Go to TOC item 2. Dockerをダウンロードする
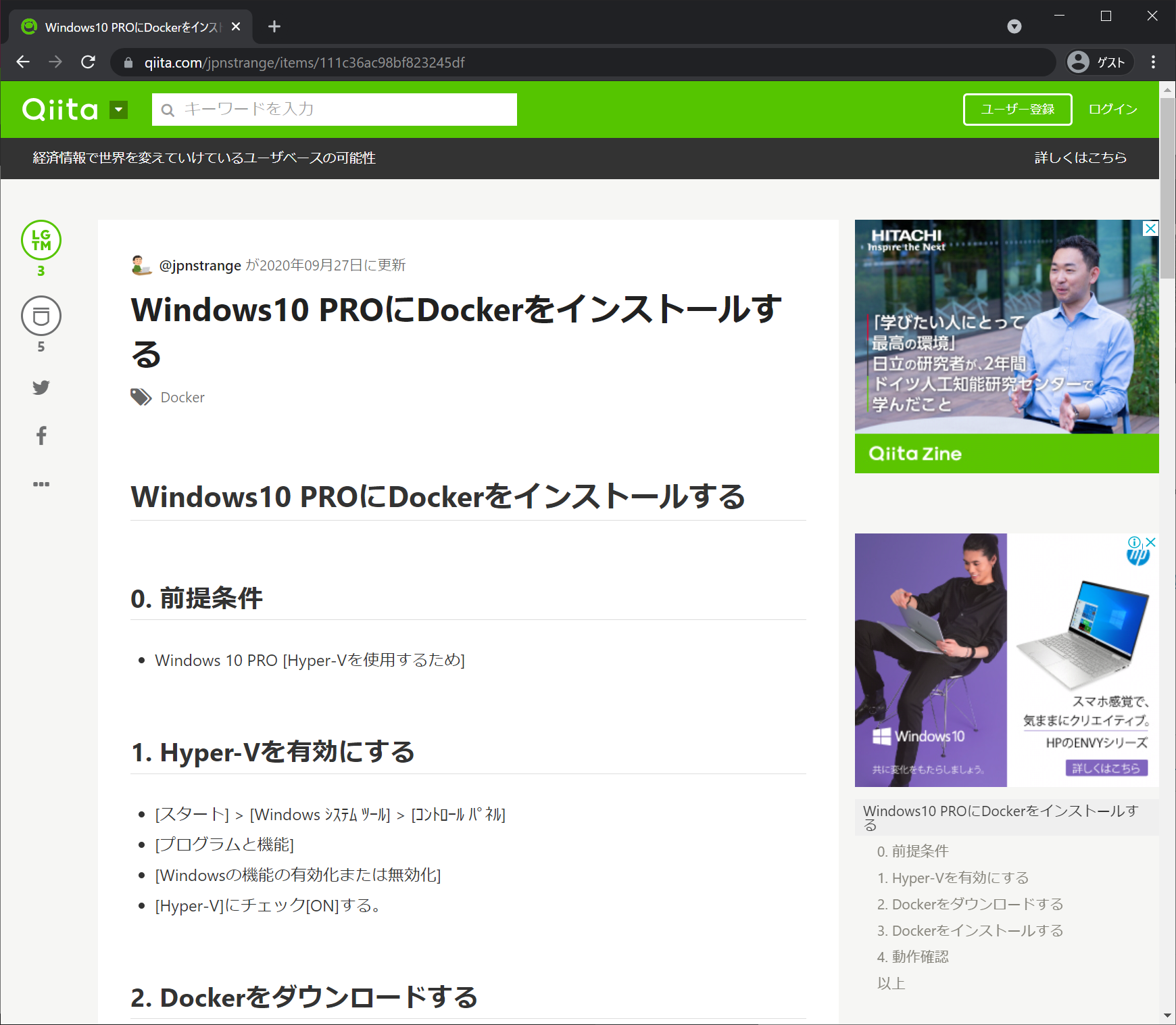 click(971, 904)
